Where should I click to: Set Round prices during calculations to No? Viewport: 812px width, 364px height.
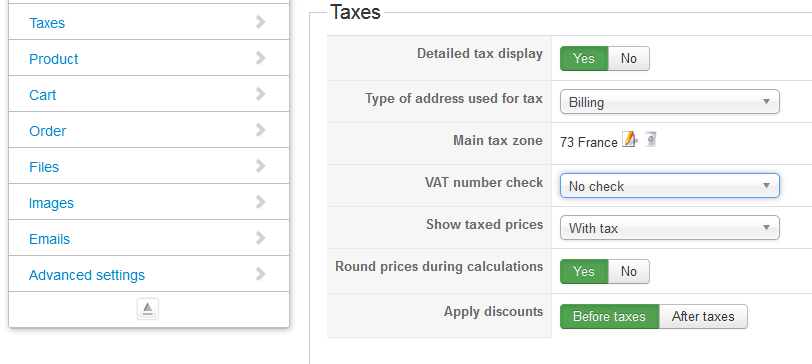click(x=629, y=271)
